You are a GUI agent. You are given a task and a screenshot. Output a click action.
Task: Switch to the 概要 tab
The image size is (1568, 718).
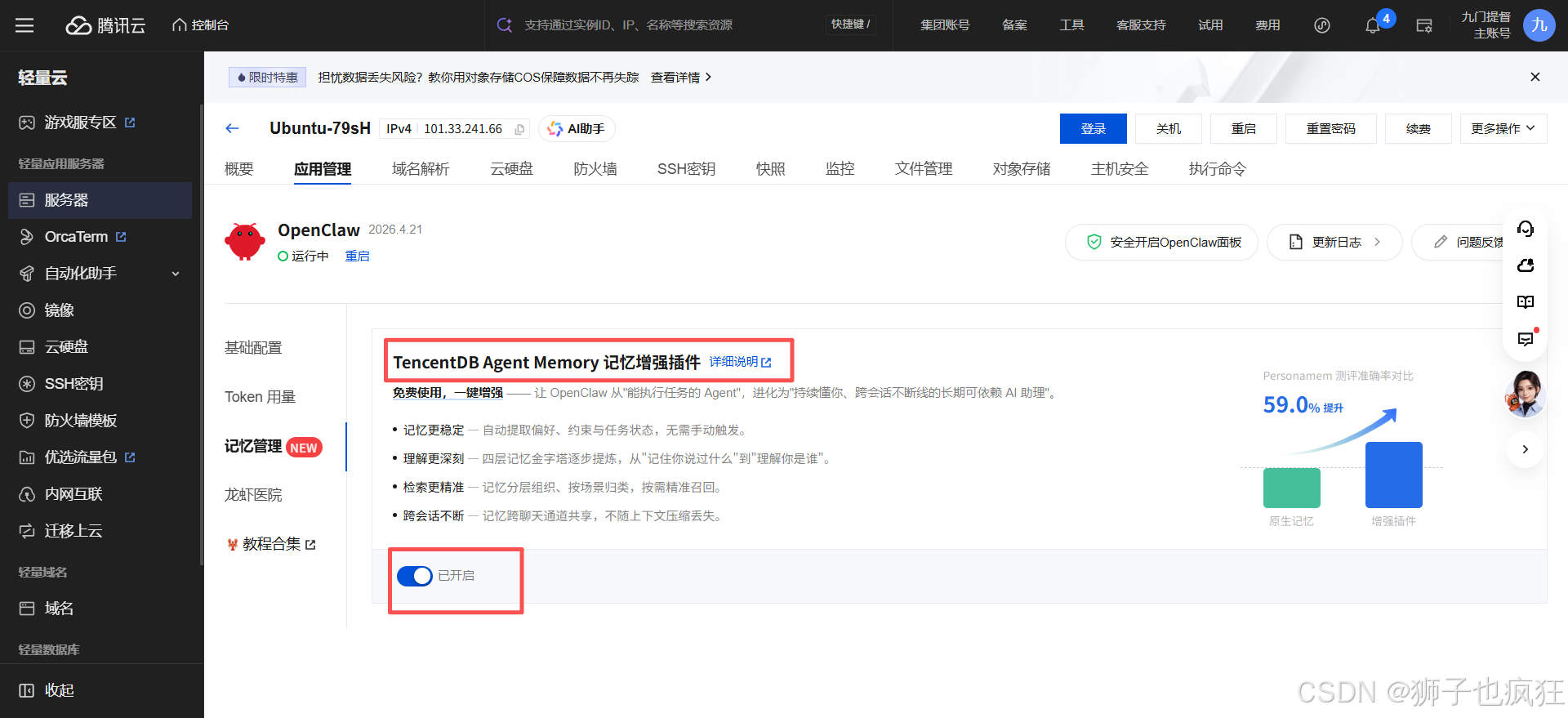coord(239,169)
